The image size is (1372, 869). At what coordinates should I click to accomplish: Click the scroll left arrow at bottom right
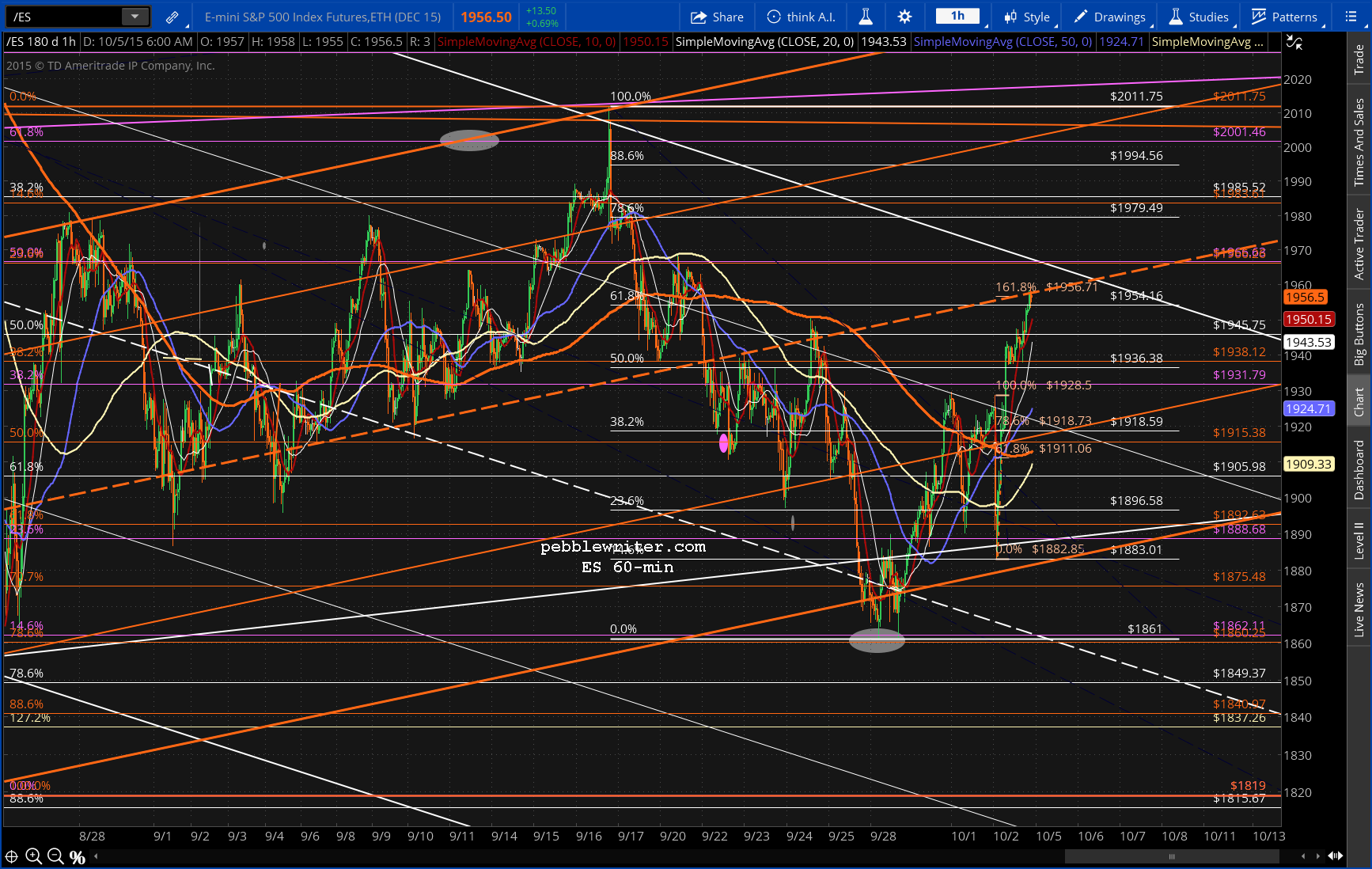tap(1303, 856)
